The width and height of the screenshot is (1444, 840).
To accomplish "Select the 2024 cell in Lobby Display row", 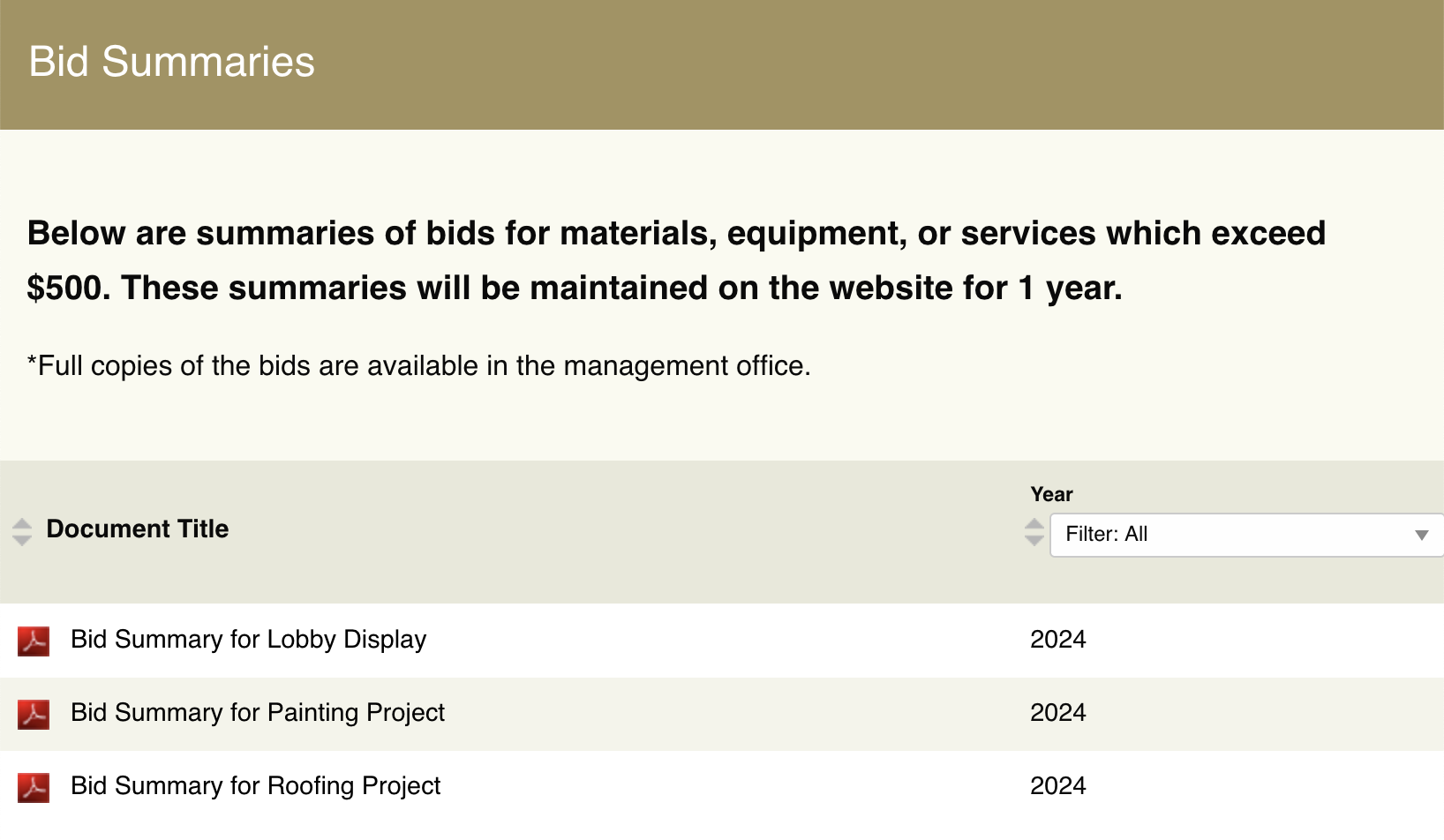I will 1057,640.
